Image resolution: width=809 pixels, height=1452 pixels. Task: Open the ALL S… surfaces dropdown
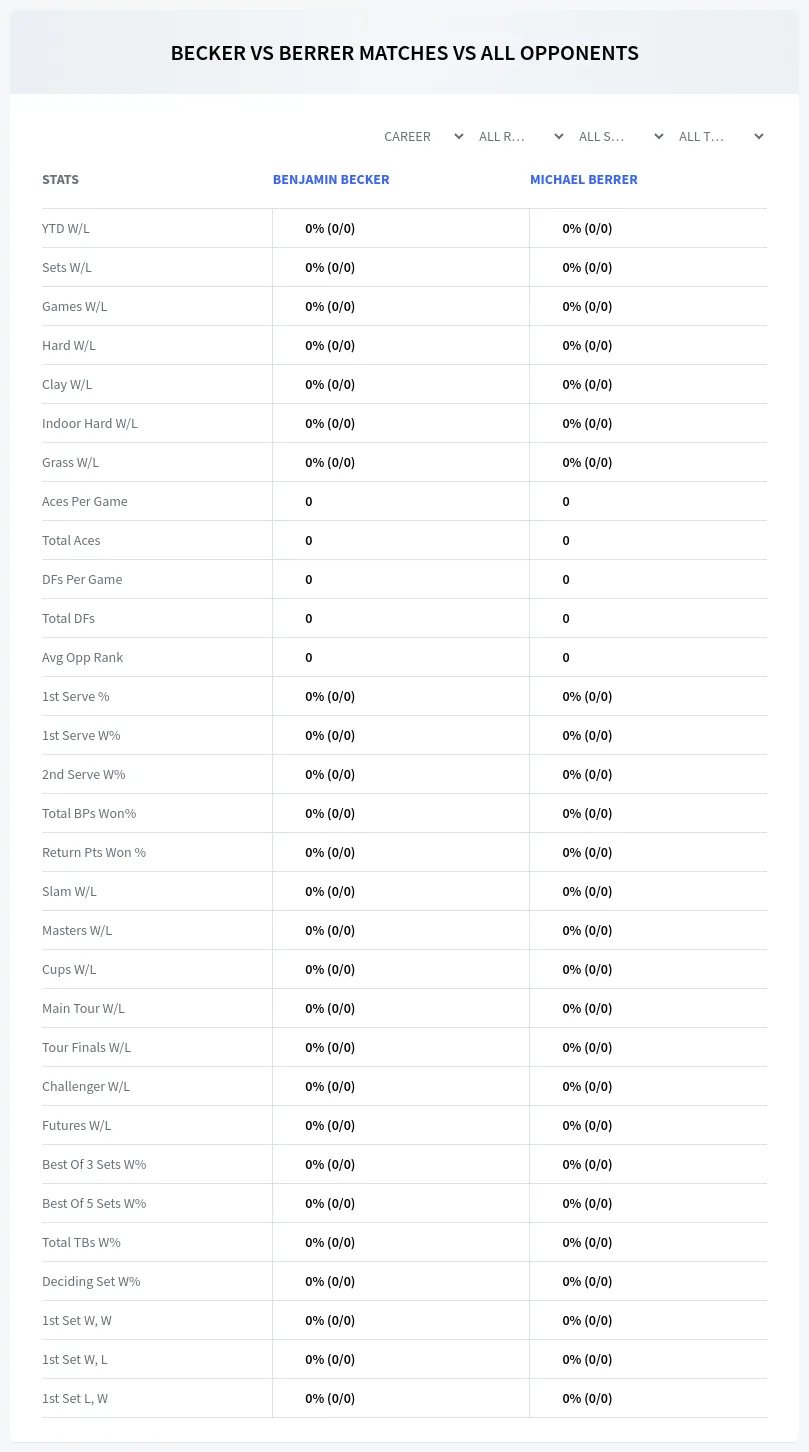pyautogui.click(x=621, y=136)
